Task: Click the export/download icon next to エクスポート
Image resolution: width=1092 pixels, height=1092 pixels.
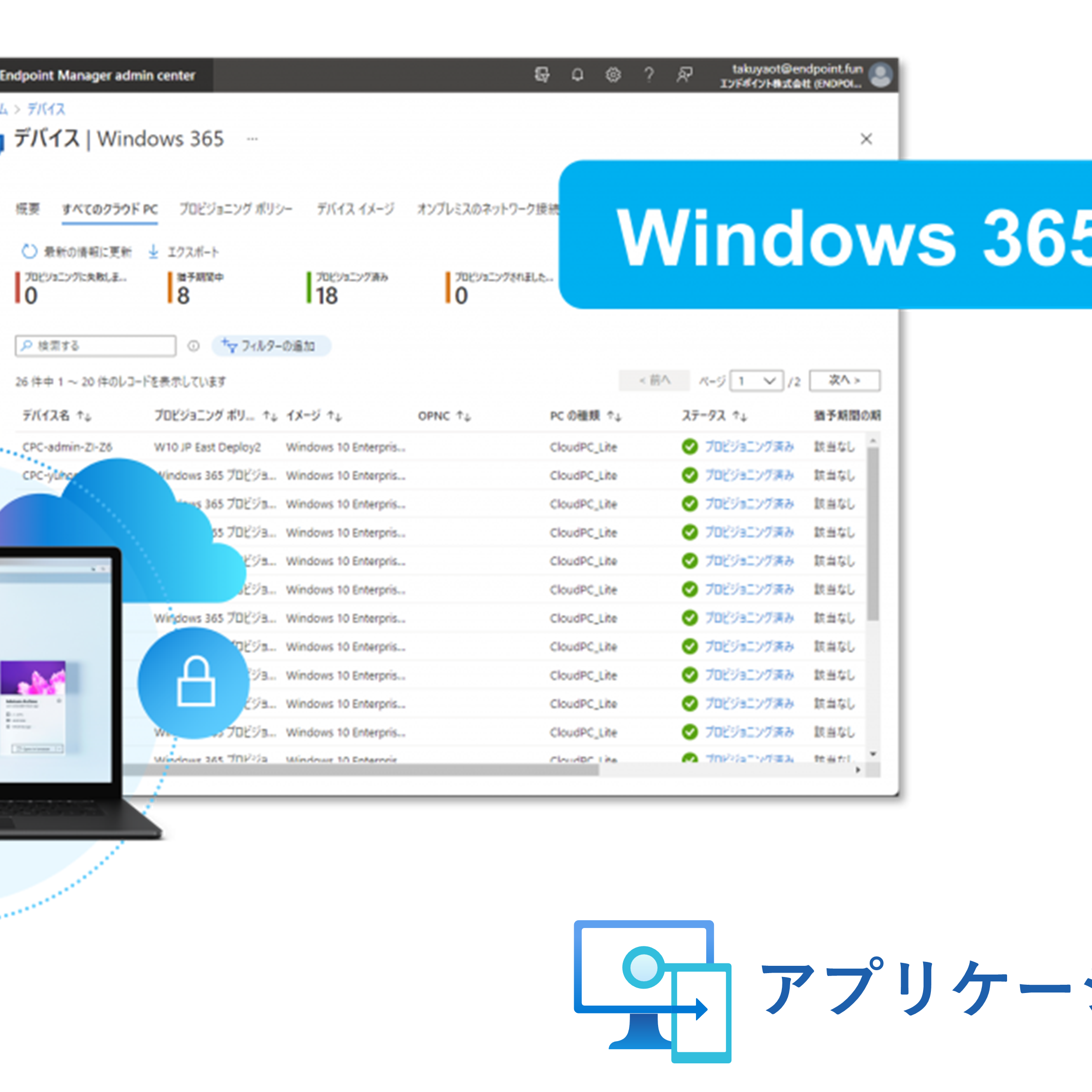Action: [x=163, y=250]
